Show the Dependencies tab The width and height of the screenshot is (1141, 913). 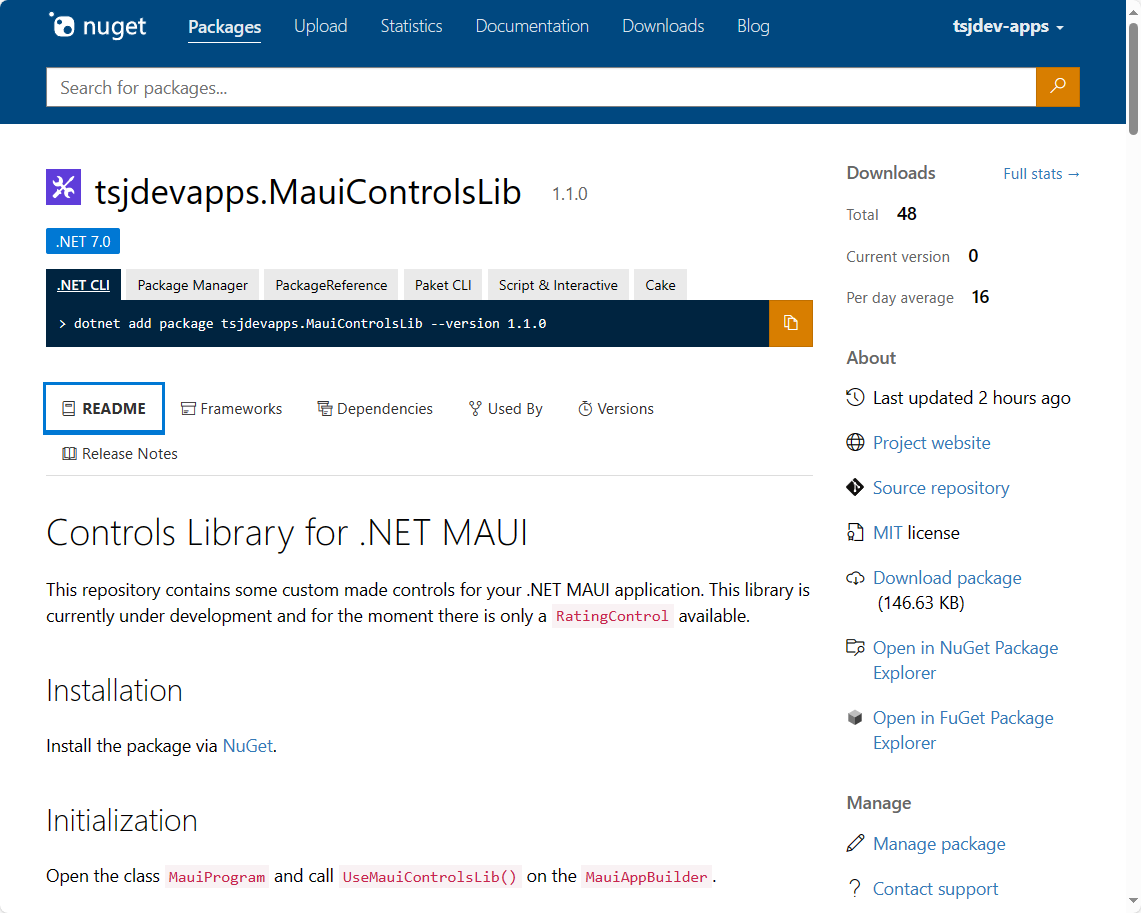pyautogui.click(x=375, y=409)
